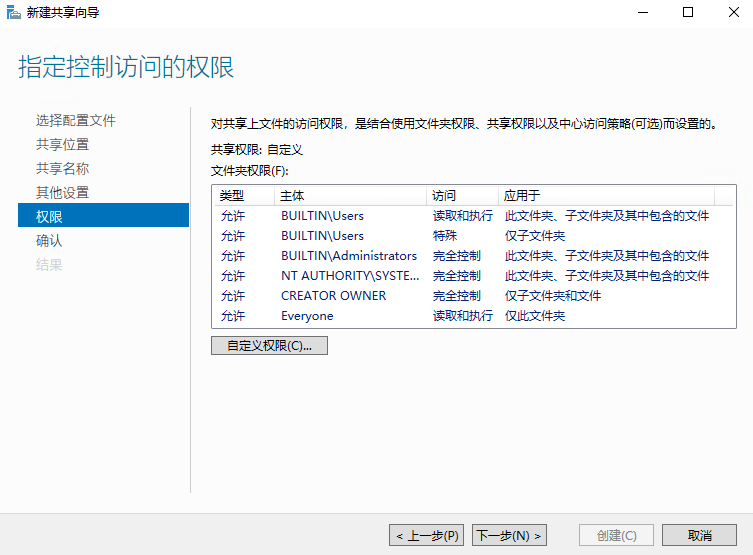
Task: Select the 权限 step in sidebar
Action: [x=49, y=217]
